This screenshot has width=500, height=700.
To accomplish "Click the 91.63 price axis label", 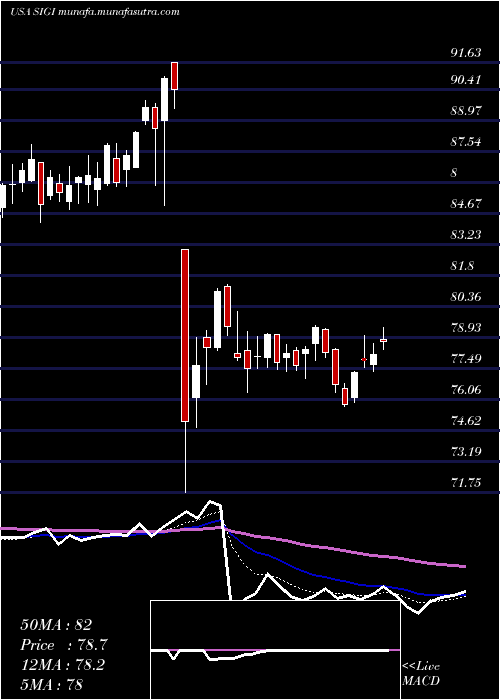I will [466, 53].
